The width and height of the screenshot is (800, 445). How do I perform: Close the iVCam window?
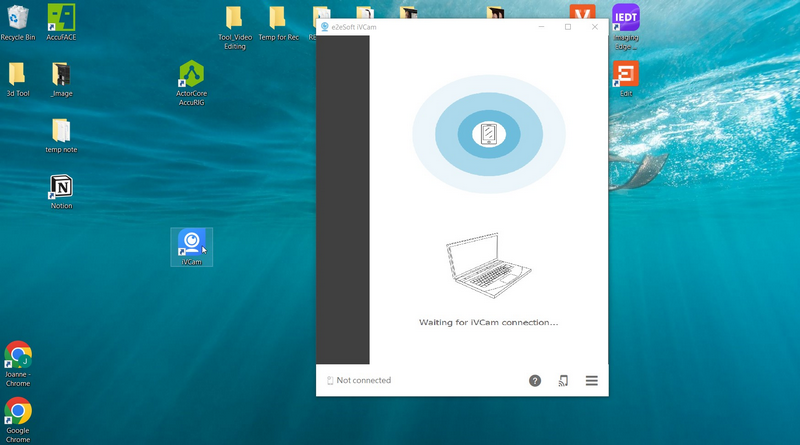click(595, 27)
